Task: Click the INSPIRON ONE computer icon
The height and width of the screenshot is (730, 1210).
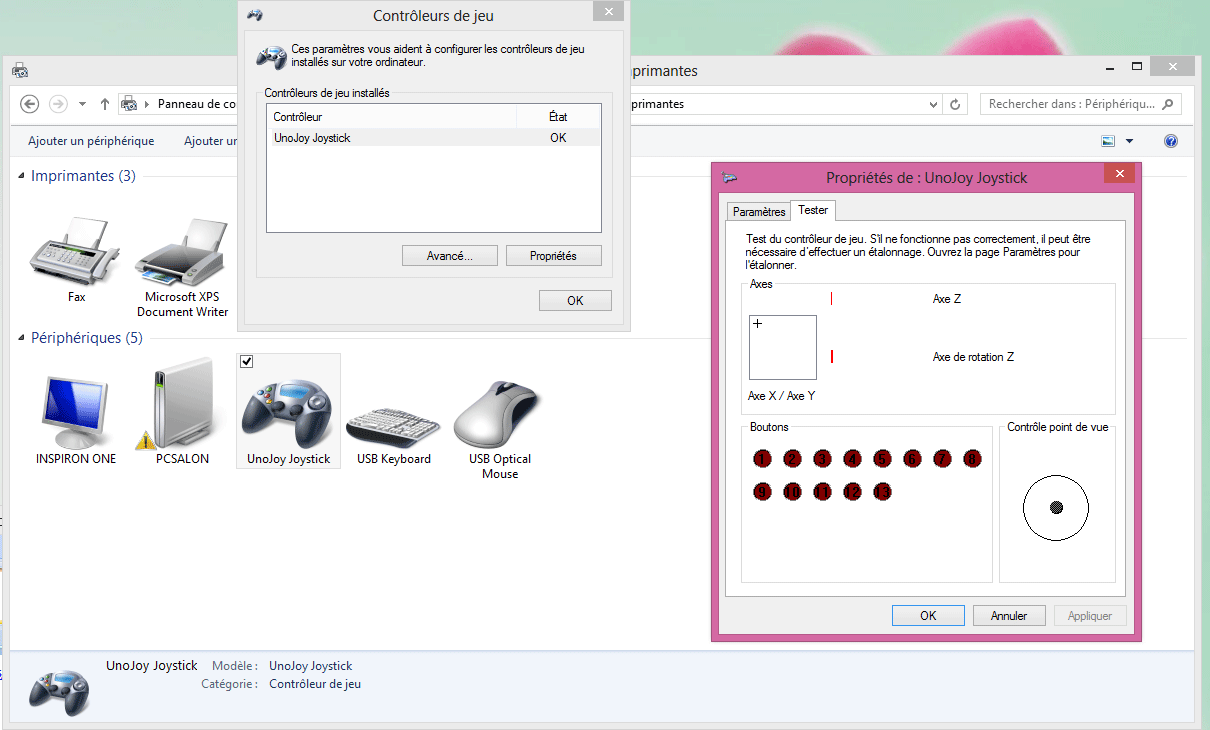Action: 76,411
